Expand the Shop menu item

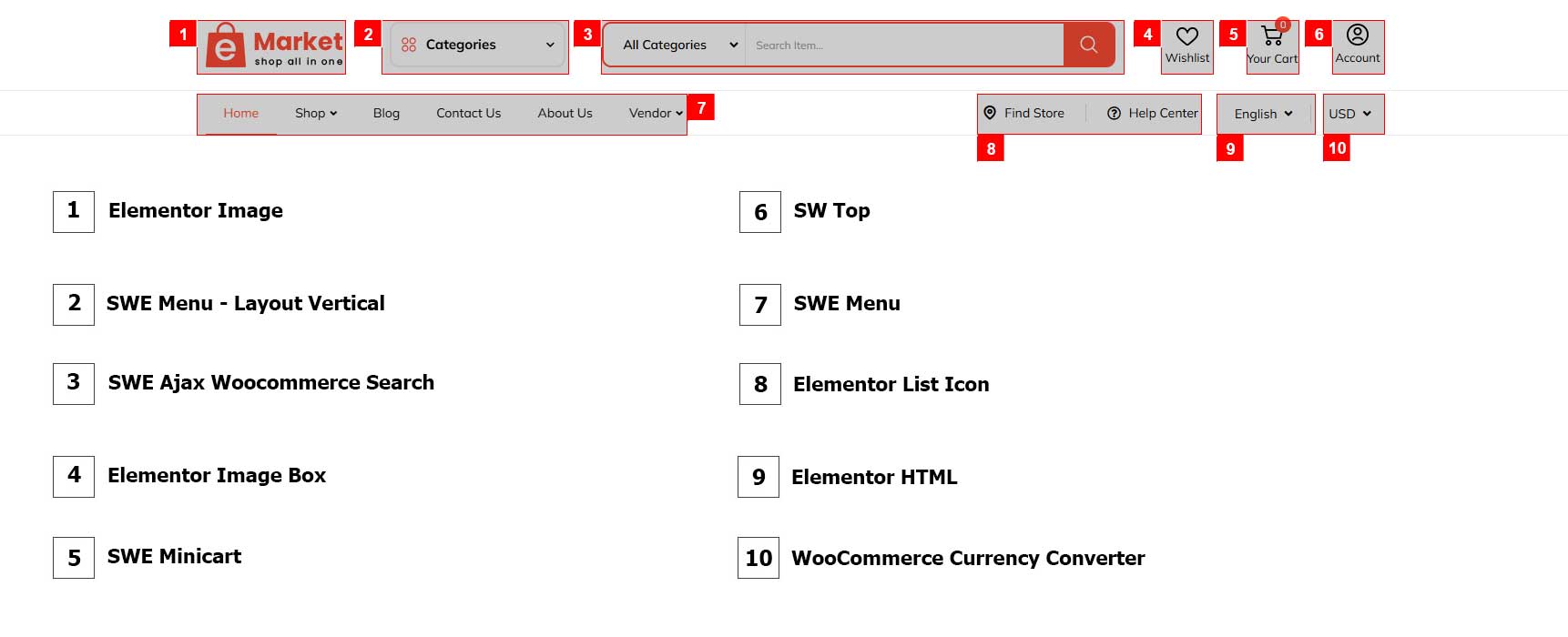click(x=316, y=113)
